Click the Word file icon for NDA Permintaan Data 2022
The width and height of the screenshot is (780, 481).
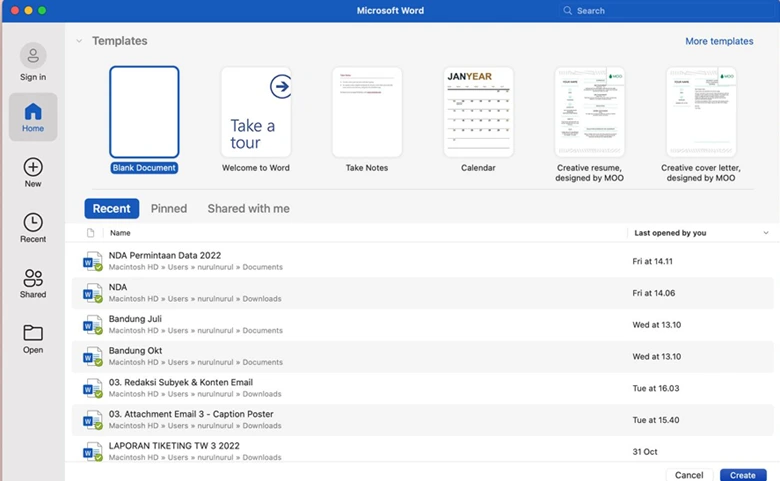coord(93,261)
